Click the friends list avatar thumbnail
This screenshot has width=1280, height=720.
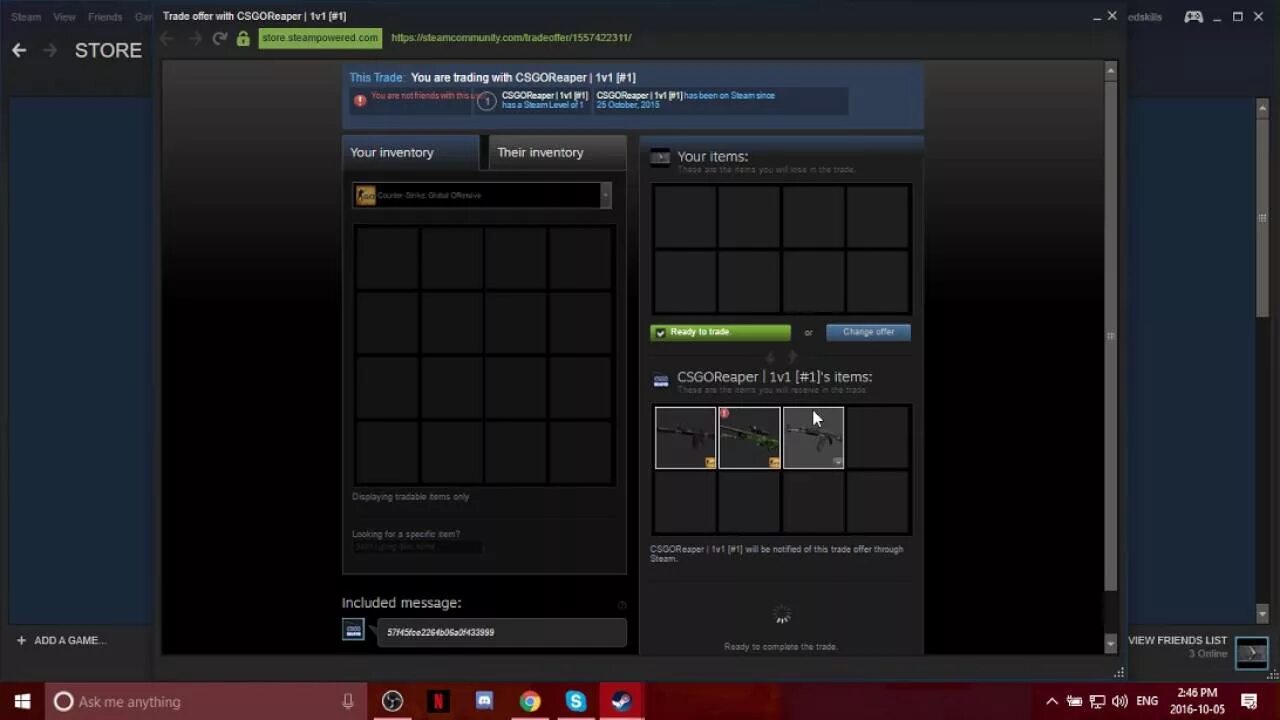point(1251,653)
